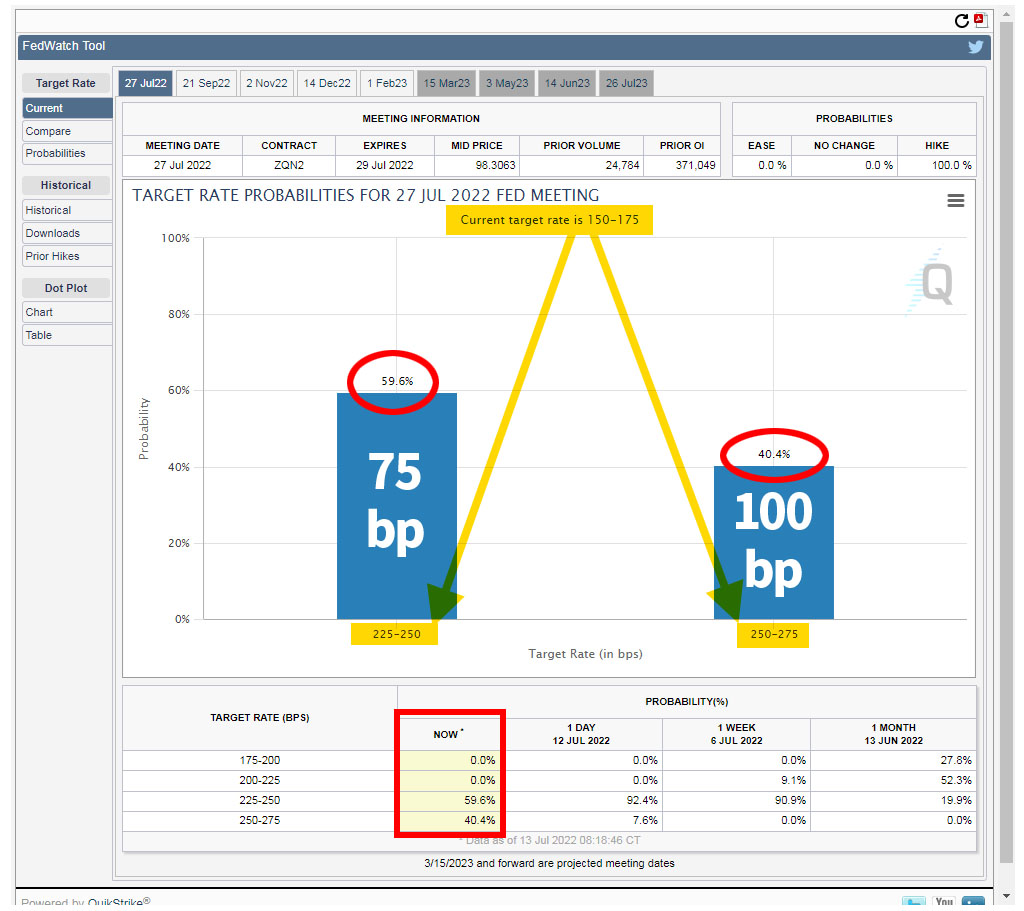
Task: Open the 15 Mar23 projected meeting tab
Action: tap(446, 83)
